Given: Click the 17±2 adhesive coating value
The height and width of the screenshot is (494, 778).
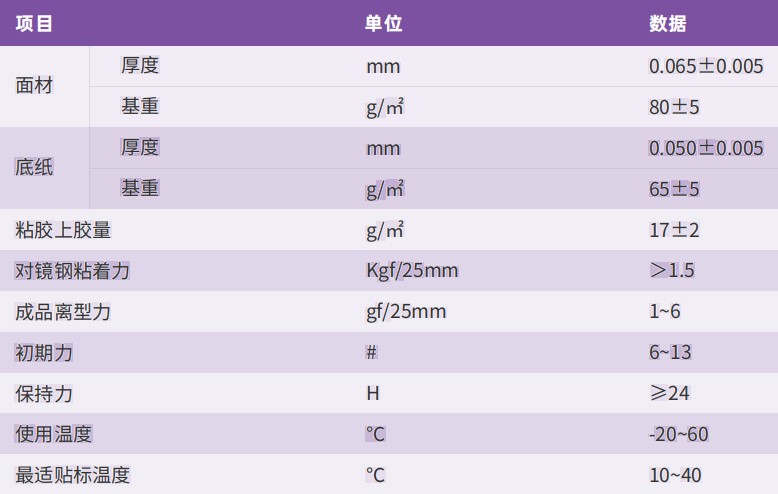Looking at the screenshot, I should (x=674, y=230).
